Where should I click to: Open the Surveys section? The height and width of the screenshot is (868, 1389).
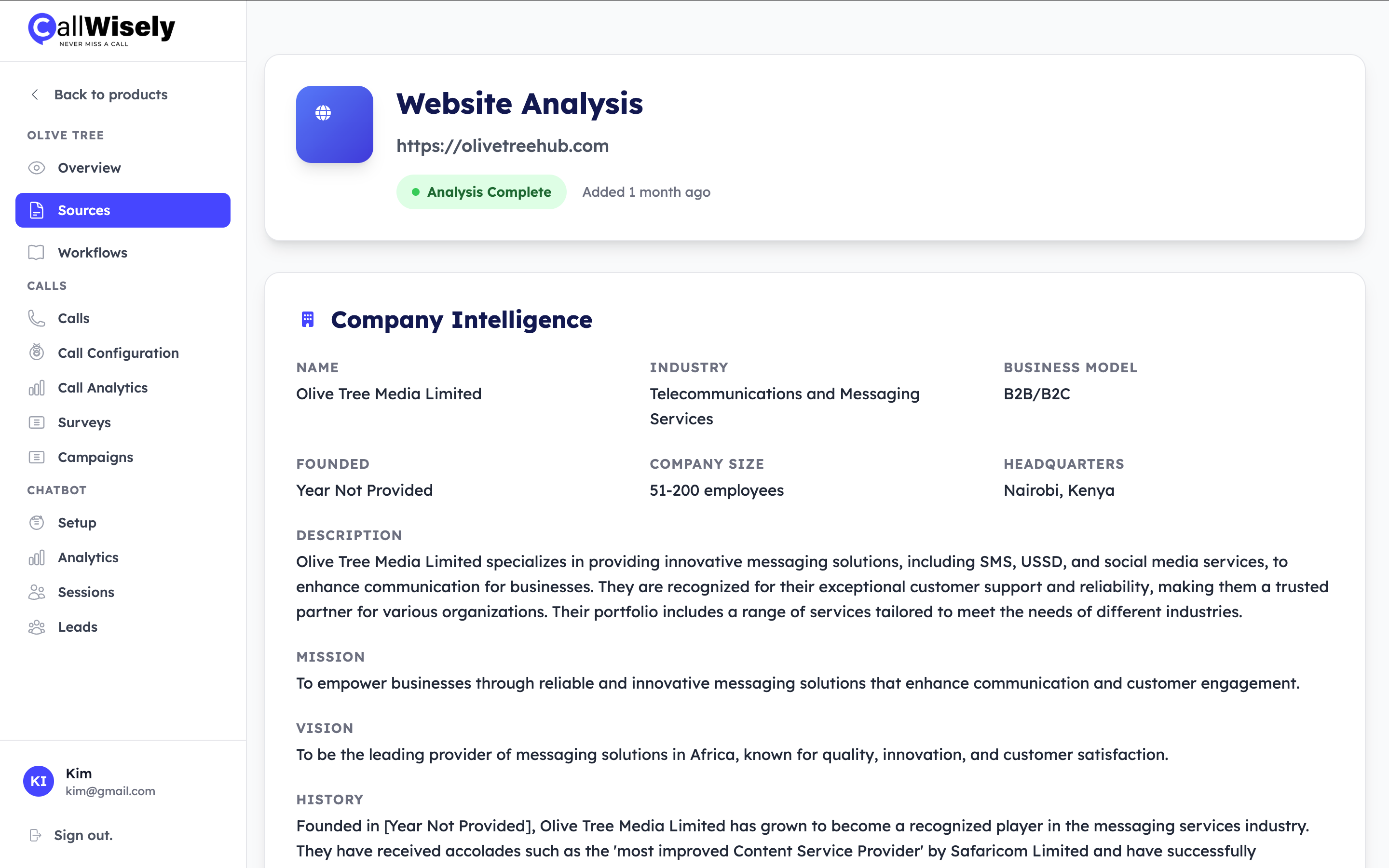[84, 423]
